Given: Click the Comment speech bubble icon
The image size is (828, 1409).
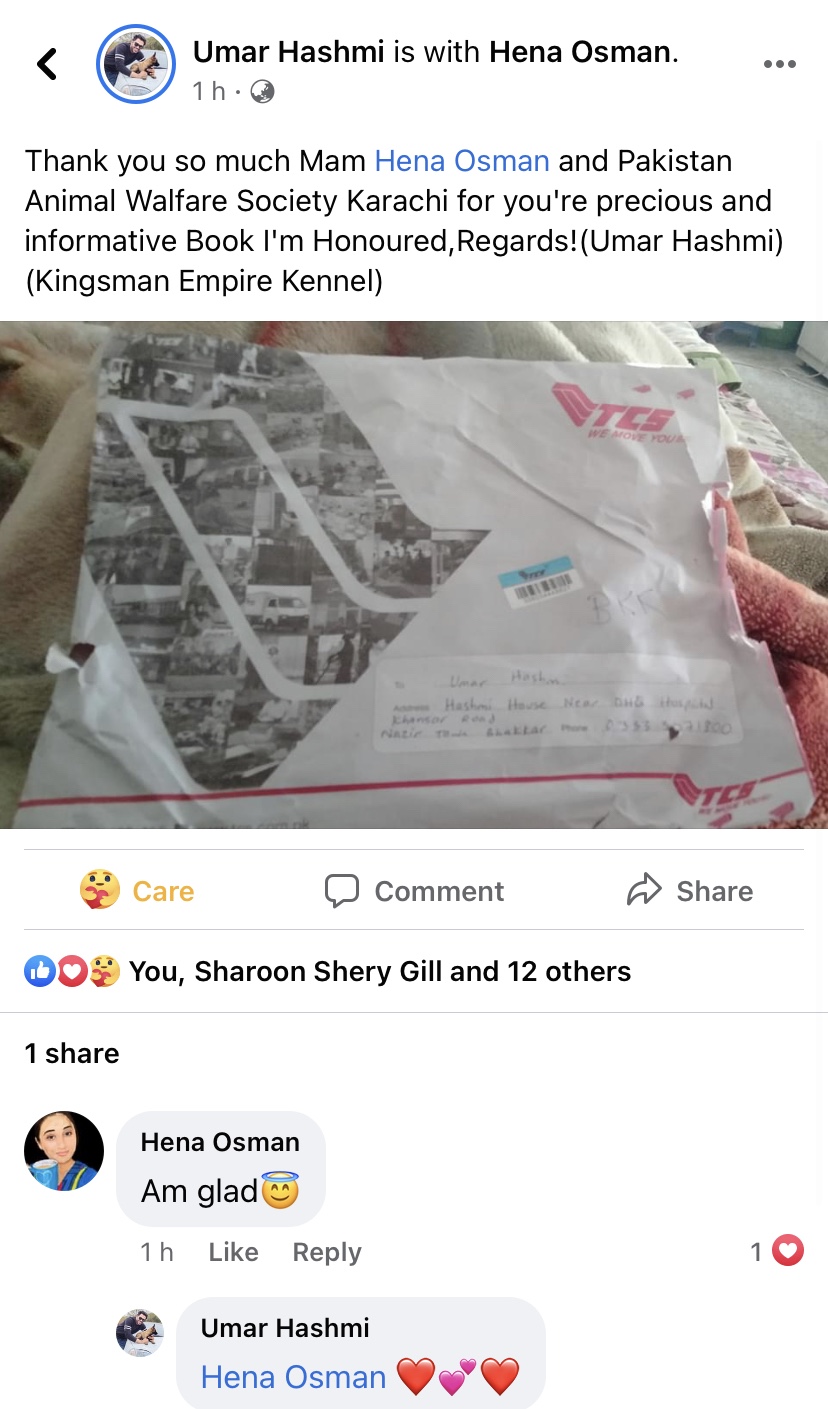Looking at the screenshot, I should click(342, 890).
